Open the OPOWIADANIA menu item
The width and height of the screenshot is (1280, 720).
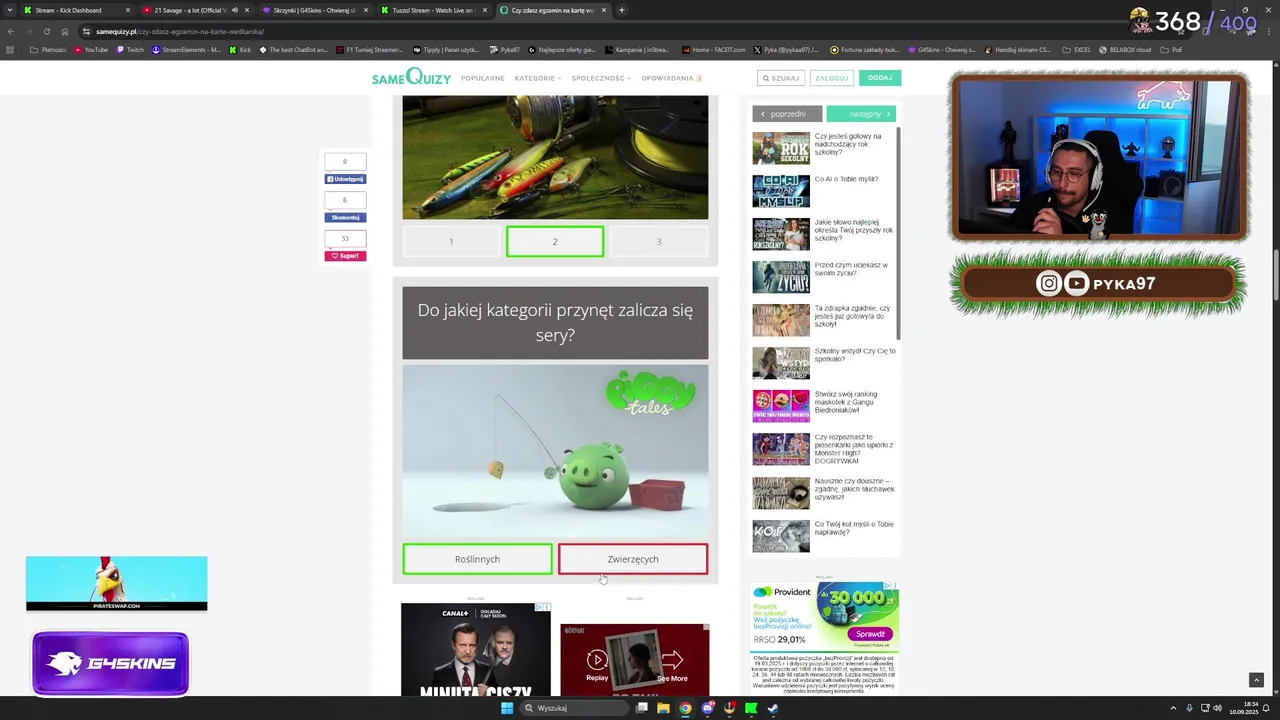671,78
